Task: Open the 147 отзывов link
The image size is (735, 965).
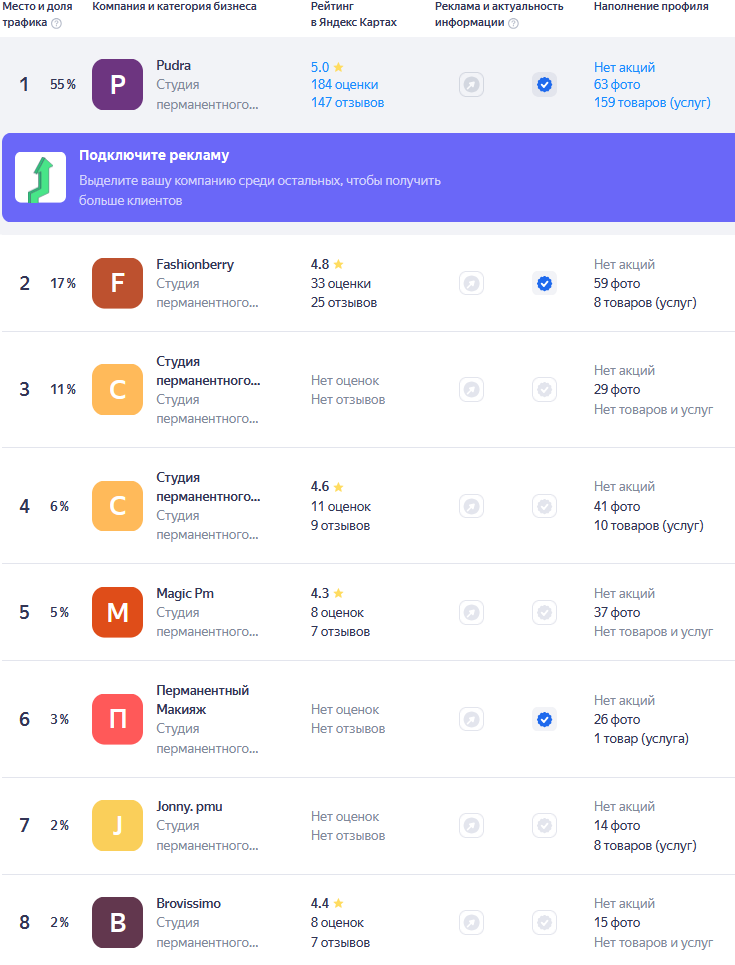Action: [347, 102]
